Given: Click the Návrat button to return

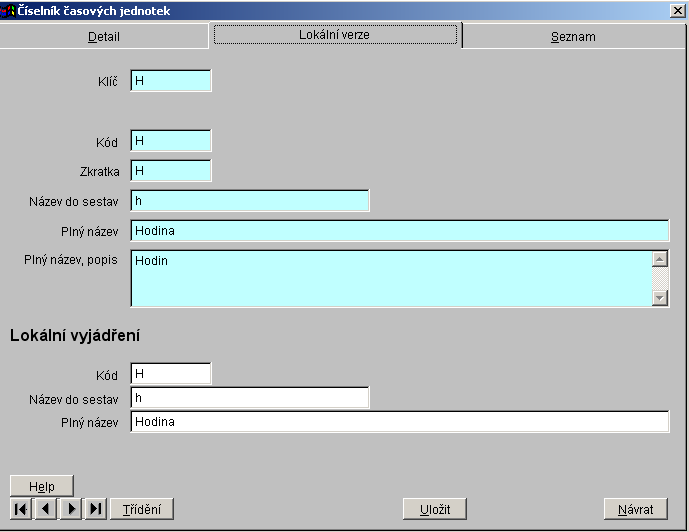Looking at the screenshot, I should click(x=635, y=509).
